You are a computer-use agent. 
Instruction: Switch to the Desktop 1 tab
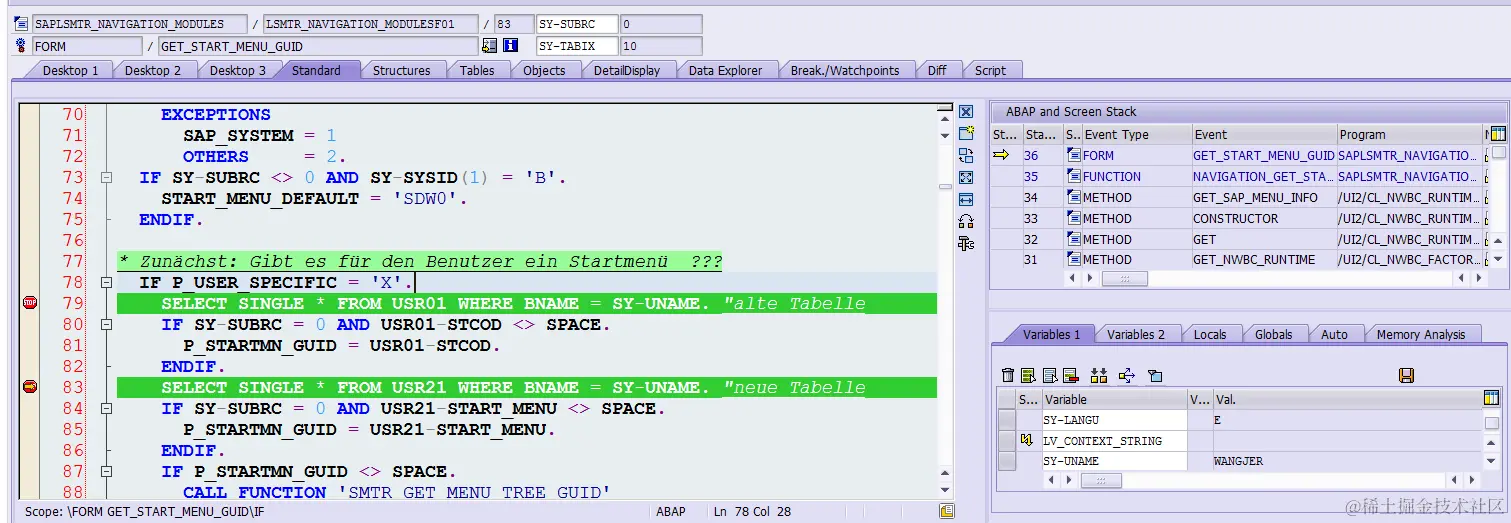coord(70,70)
